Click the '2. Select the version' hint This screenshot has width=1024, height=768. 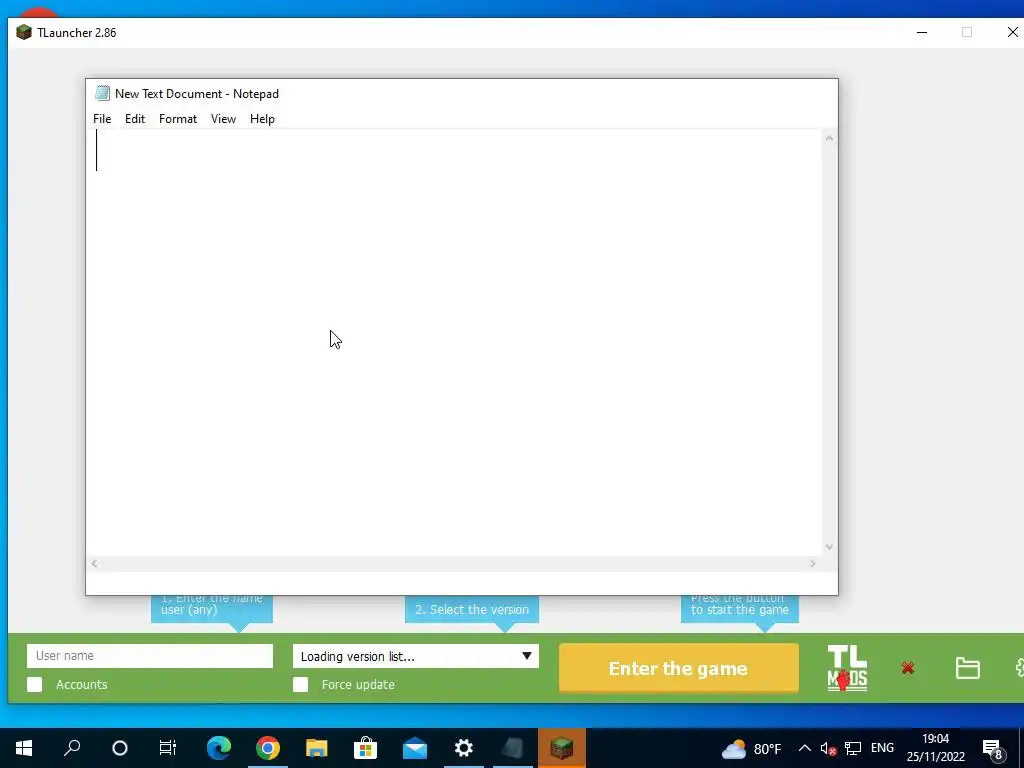tap(472, 609)
